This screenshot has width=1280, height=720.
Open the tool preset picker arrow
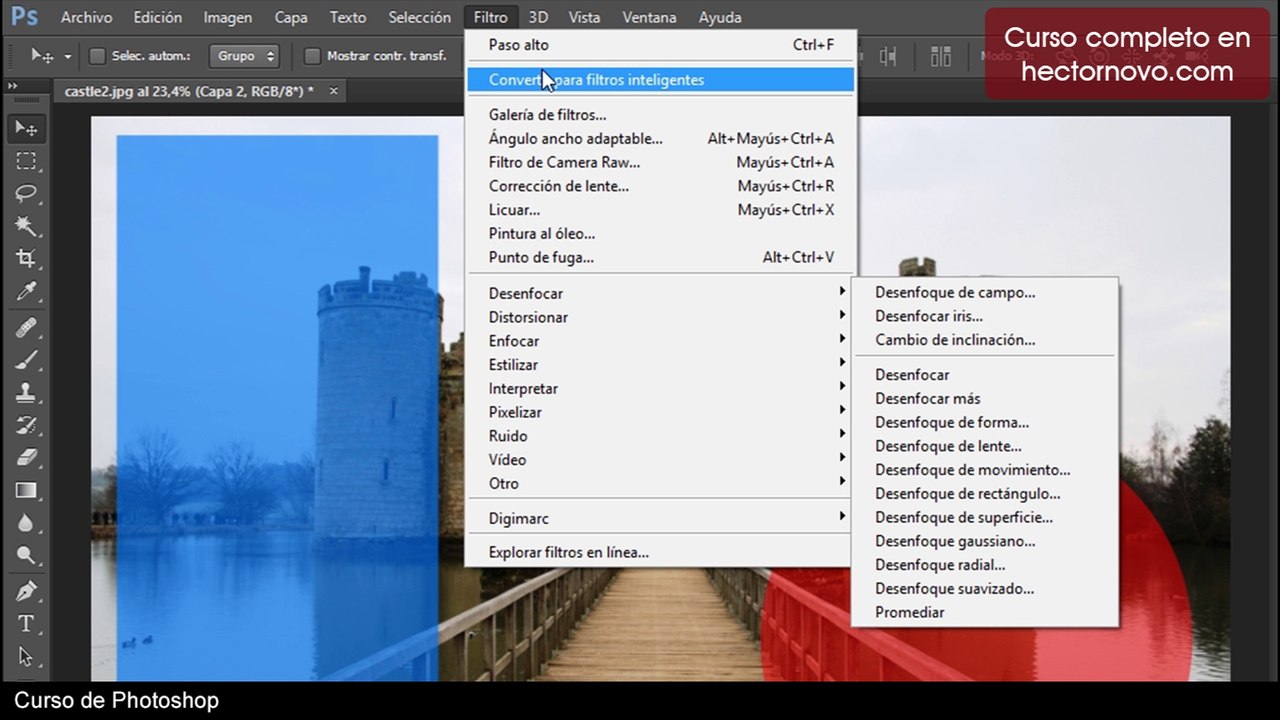67,57
